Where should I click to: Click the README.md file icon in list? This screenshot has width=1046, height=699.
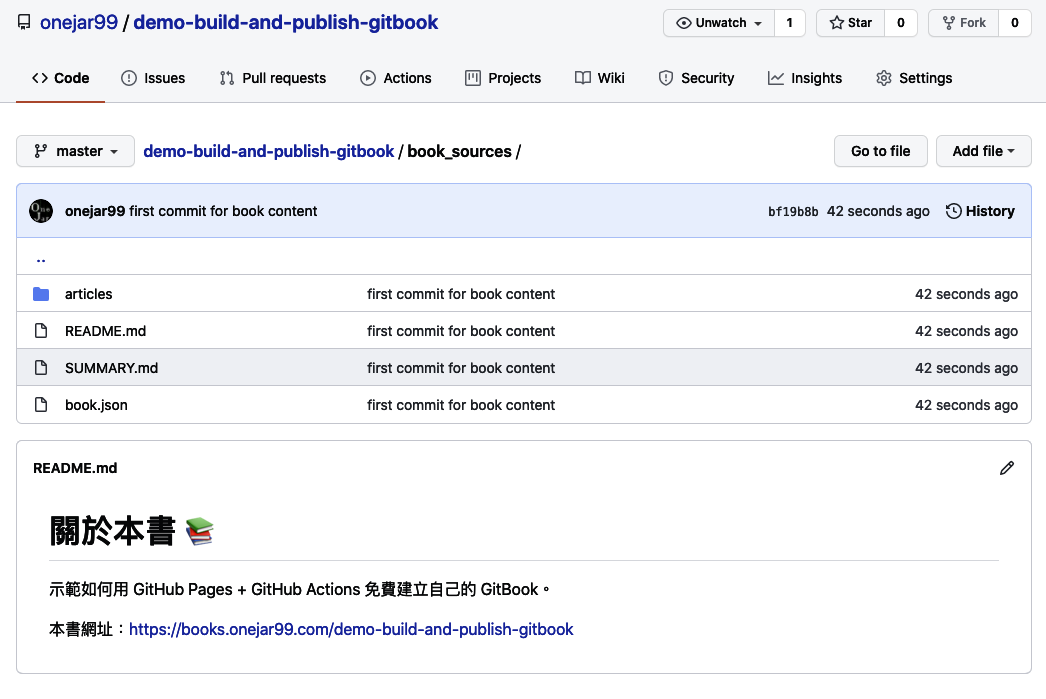[x=41, y=331]
